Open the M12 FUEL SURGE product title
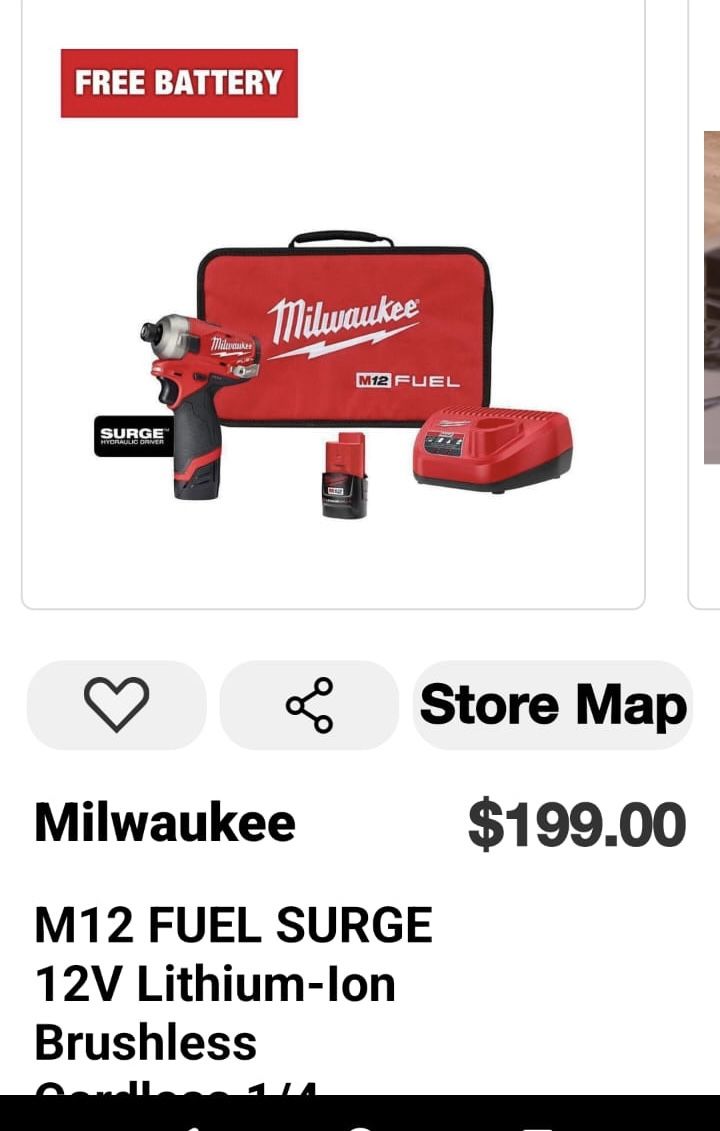Image resolution: width=720 pixels, height=1131 pixels. [233, 925]
